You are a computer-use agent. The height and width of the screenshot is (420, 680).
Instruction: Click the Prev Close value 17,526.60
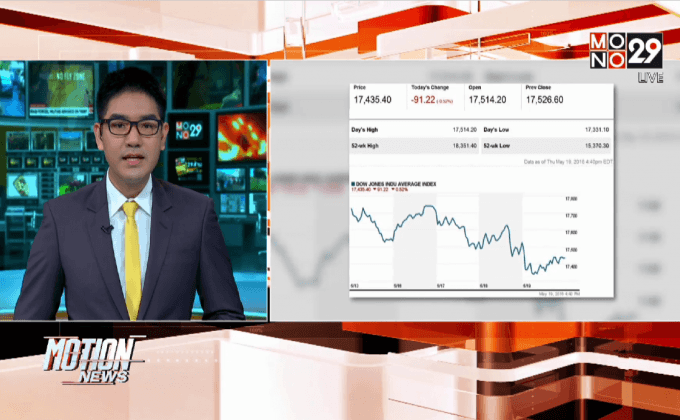[x=545, y=100]
